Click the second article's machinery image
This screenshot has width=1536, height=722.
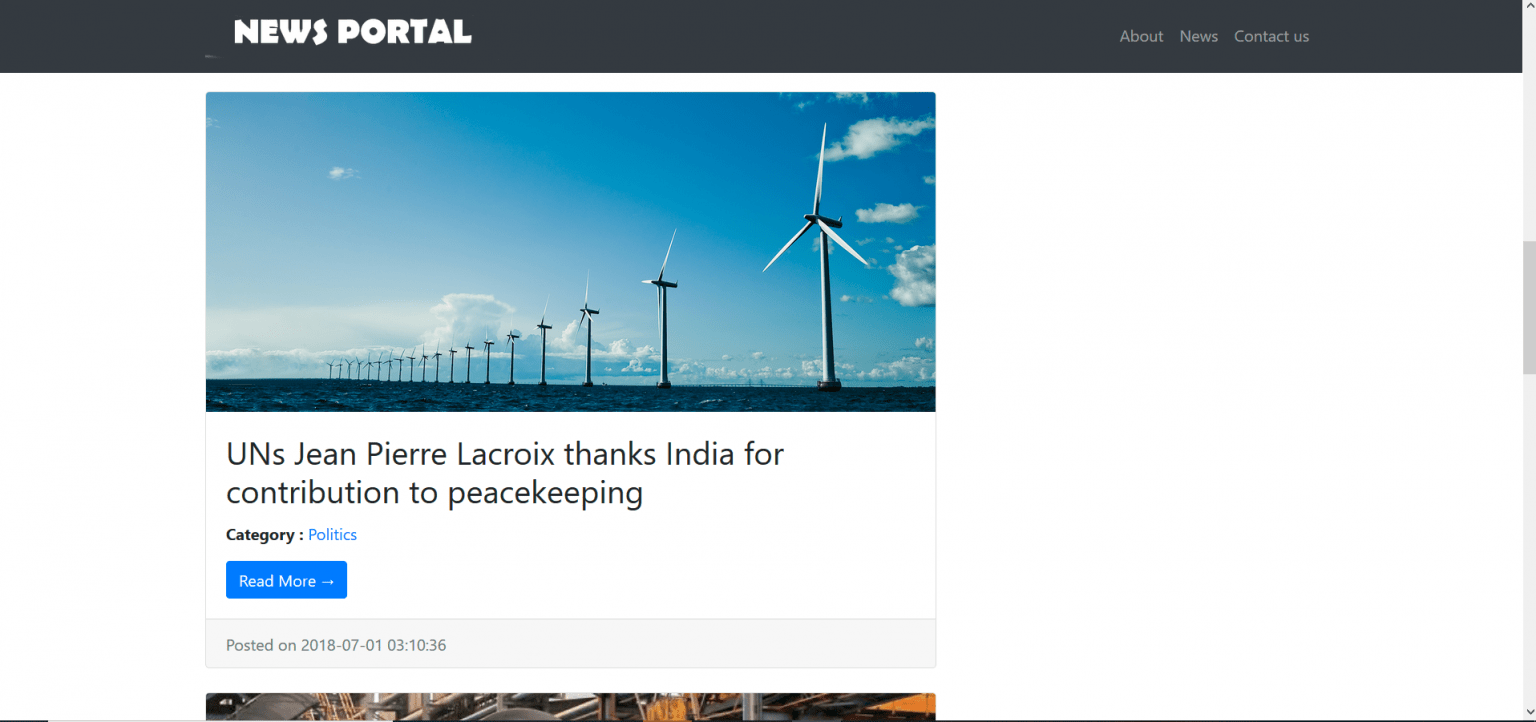pos(570,707)
